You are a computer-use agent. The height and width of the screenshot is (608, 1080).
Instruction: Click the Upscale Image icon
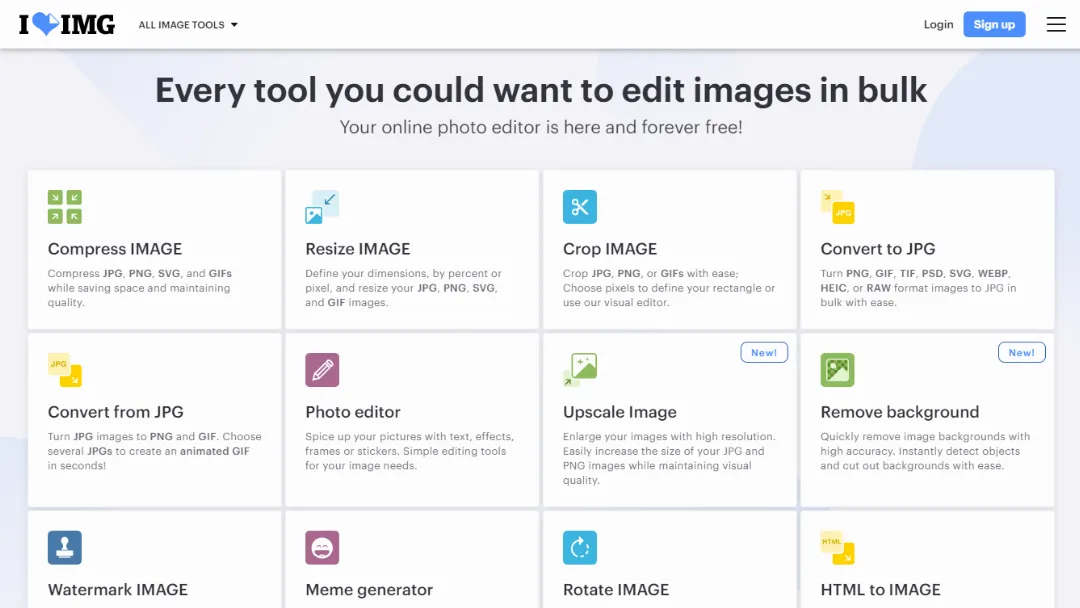point(580,370)
